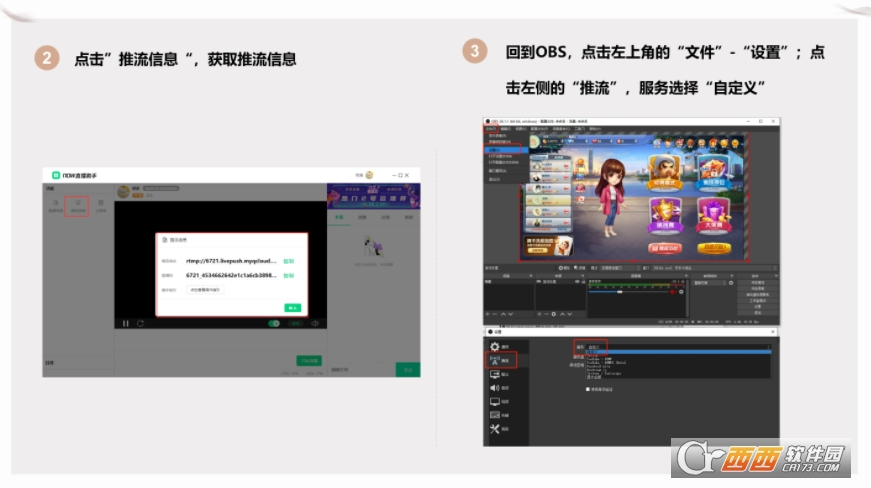Open General gear icon in OBS settings sidebar
This screenshot has width=871, height=488.
(494, 346)
